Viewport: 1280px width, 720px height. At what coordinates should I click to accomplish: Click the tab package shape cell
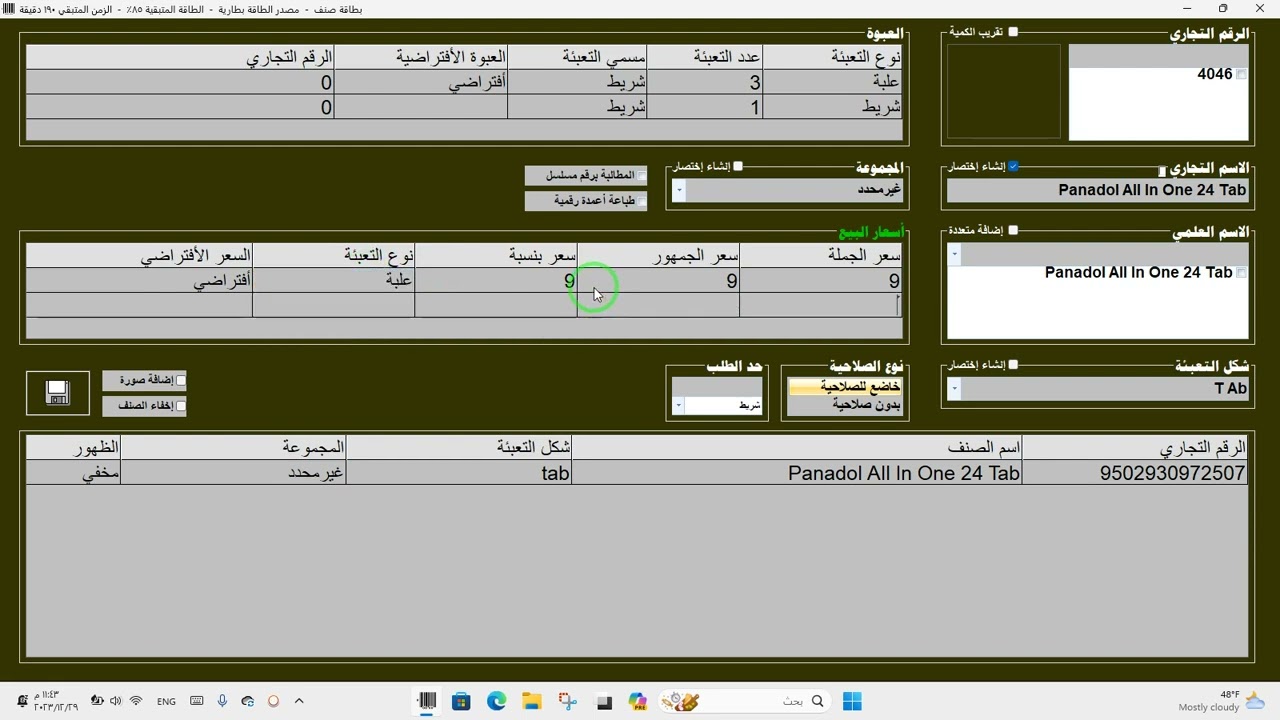click(x=459, y=473)
